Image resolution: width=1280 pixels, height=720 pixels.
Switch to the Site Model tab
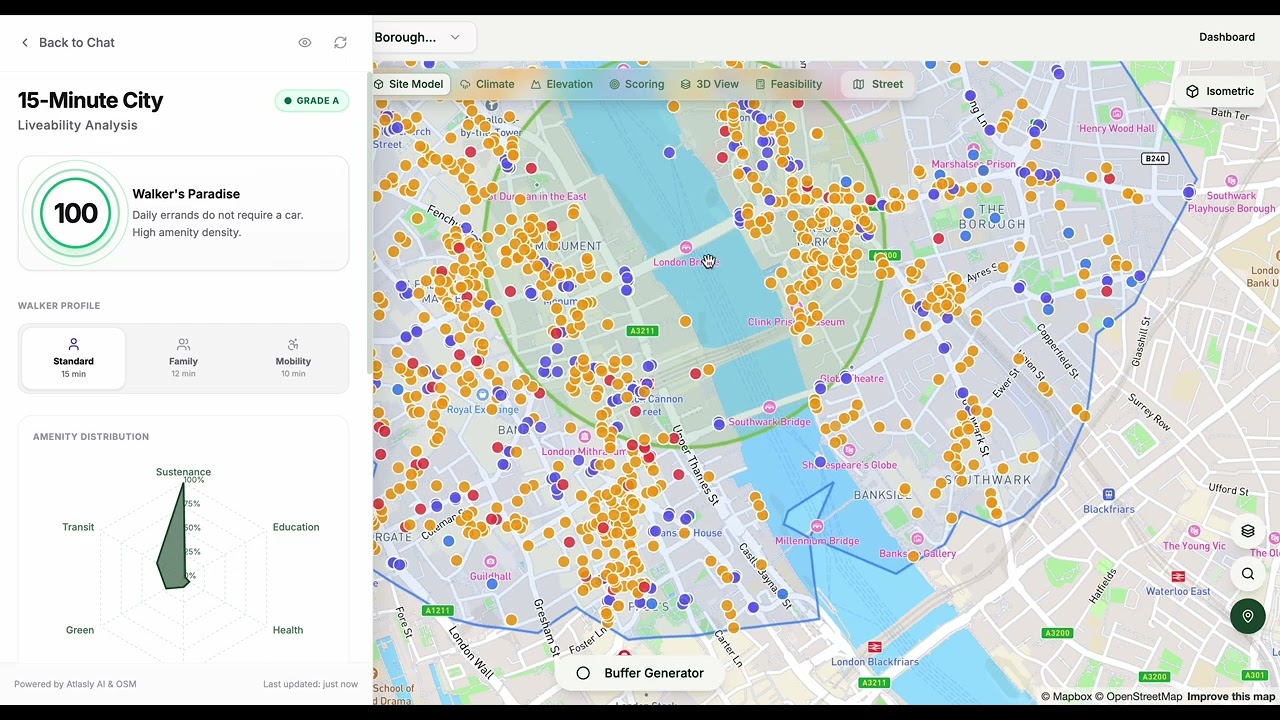(408, 84)
